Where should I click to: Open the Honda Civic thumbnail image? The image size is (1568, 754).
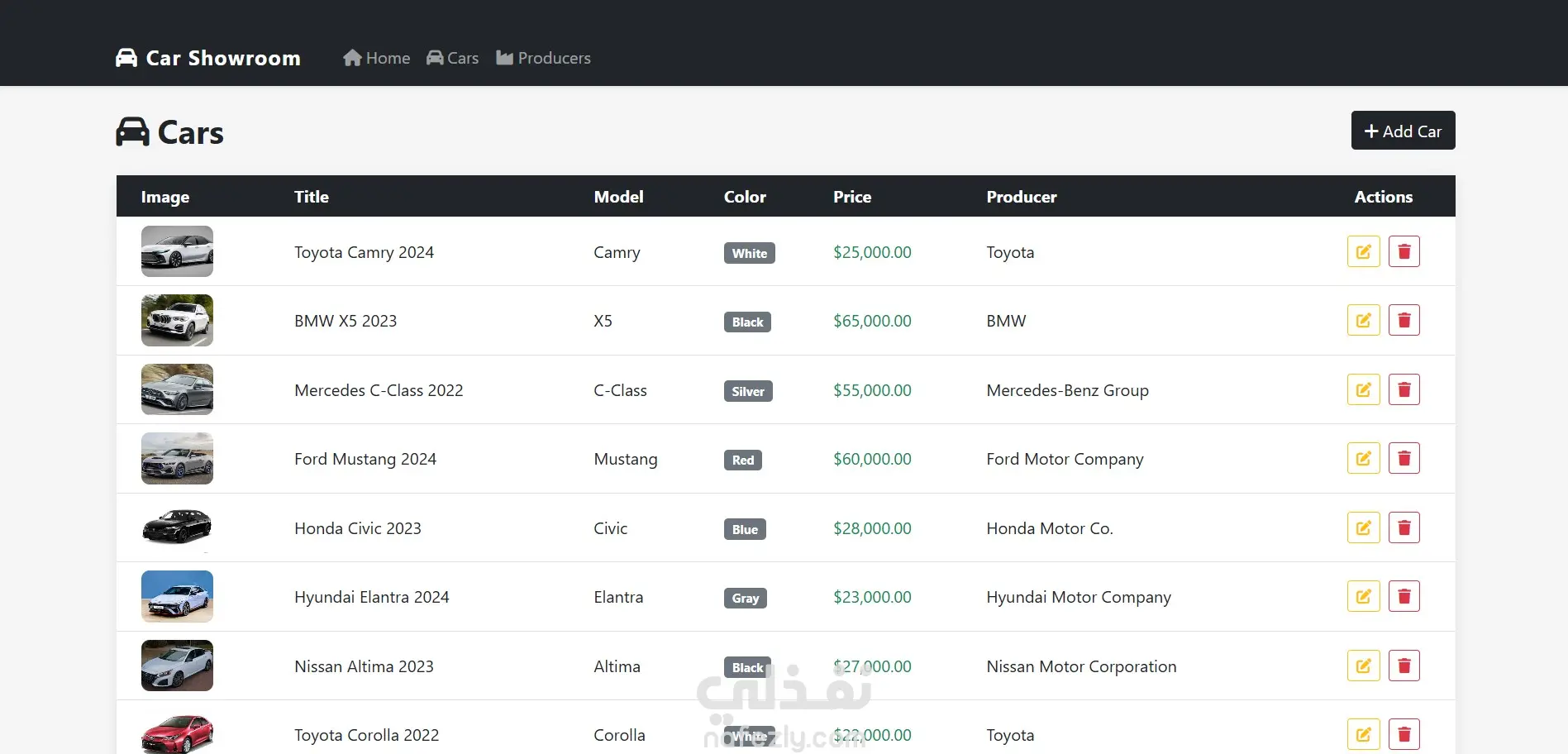[177, 527]
